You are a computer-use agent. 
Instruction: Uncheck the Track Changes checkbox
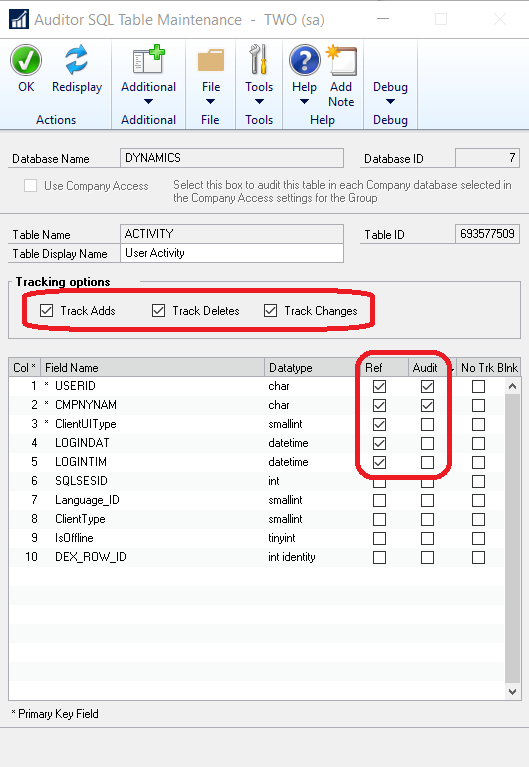tap(271, 311)
